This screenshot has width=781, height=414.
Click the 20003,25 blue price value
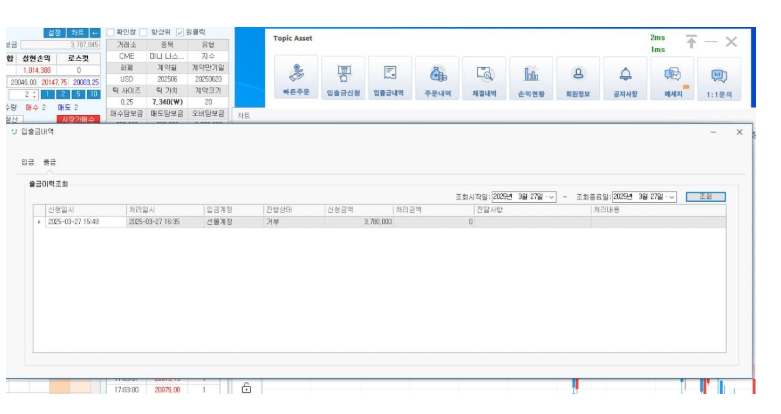pos(85,82)
